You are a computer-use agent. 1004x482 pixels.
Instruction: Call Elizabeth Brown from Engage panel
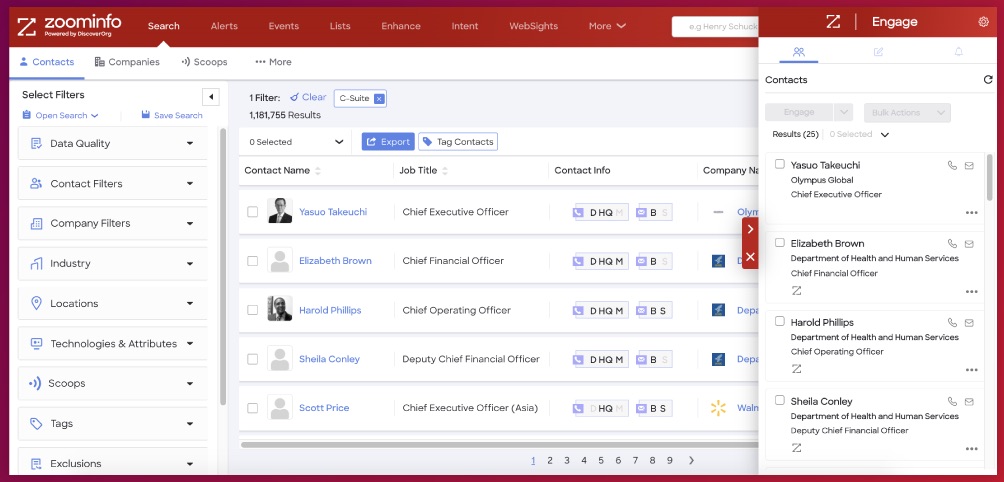[x=952, y=244]
